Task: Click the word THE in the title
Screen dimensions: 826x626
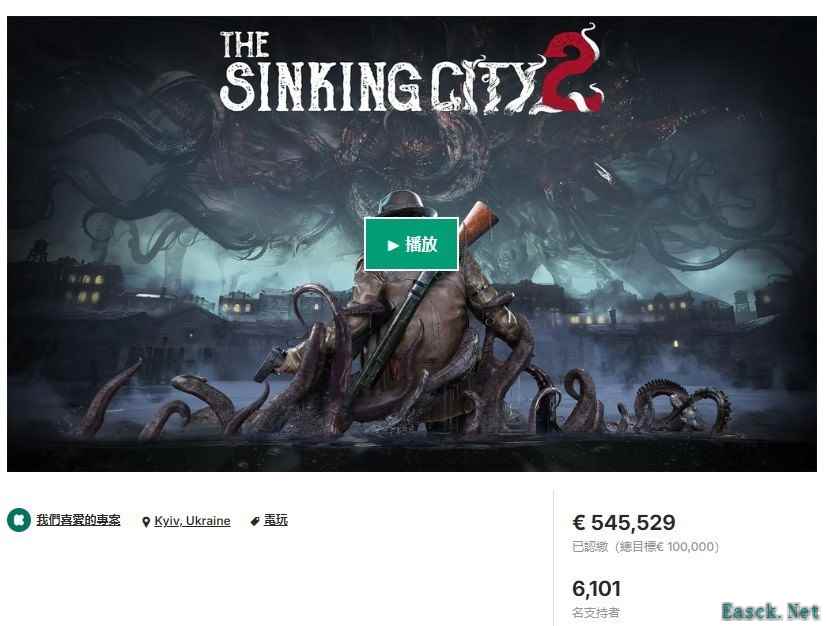Action: [x=245, y=44]
